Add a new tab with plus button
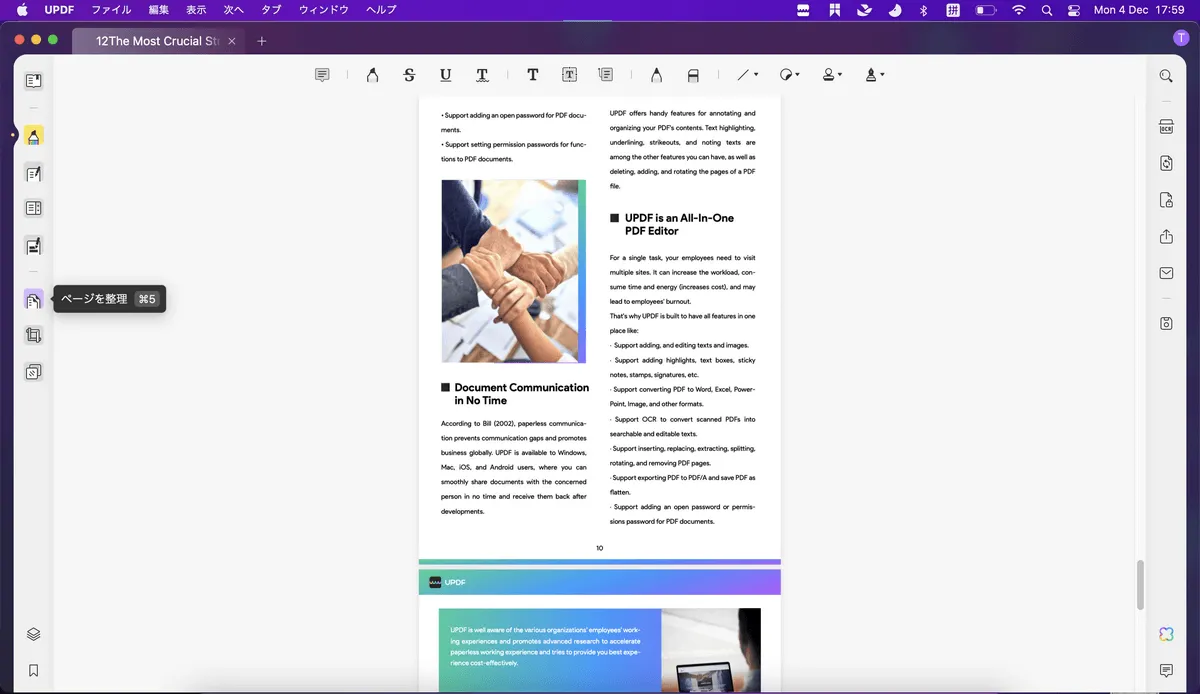Viewport: 1200px width, 694px height. [x=262, y=41]
